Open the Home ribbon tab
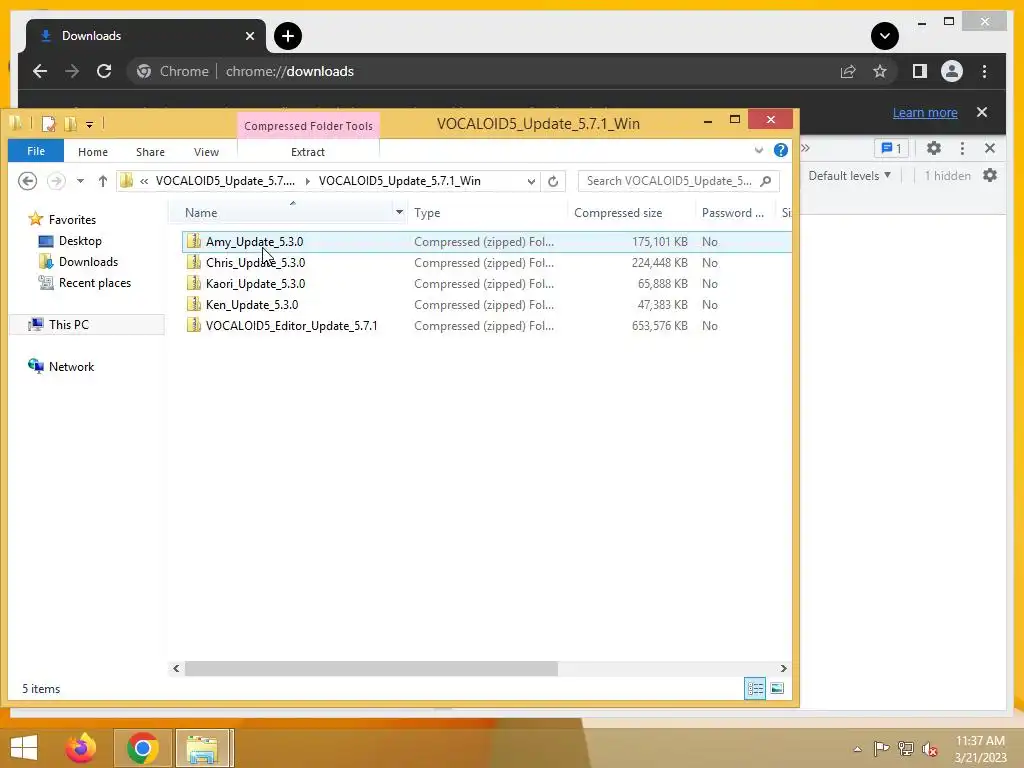This screenshot has width=1024, height=768. click(x=93, y=152)
